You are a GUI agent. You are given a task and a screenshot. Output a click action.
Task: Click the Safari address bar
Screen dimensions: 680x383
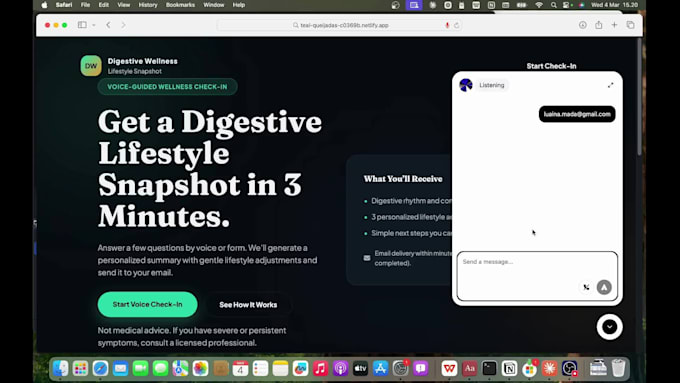pos(340,25)
